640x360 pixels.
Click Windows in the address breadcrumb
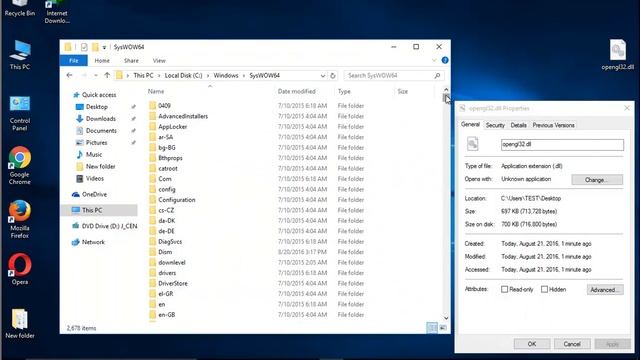226,76
